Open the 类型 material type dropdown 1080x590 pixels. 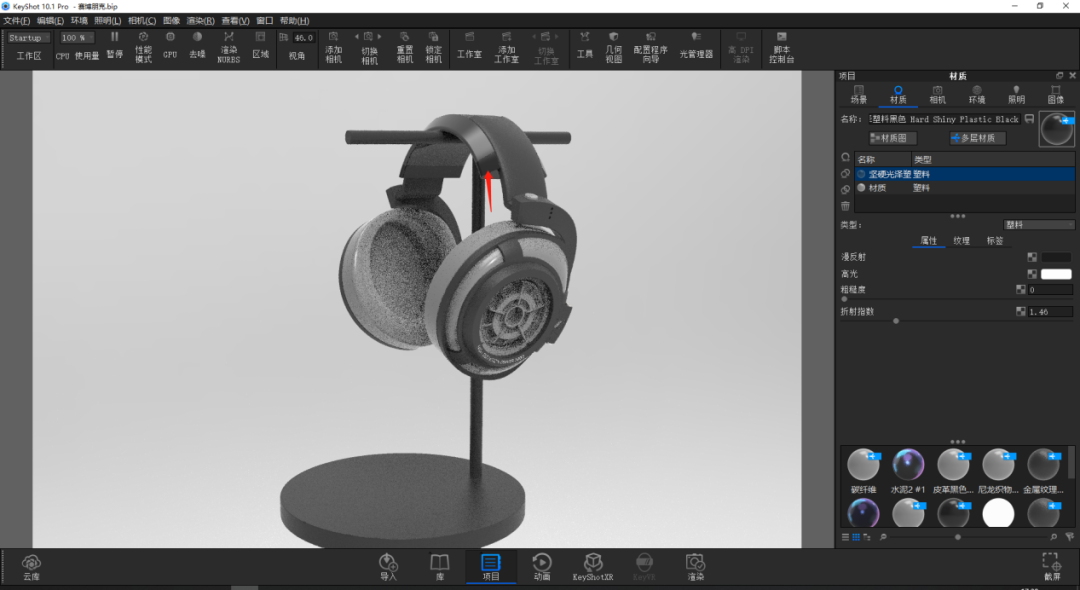tap(1038, 225)
